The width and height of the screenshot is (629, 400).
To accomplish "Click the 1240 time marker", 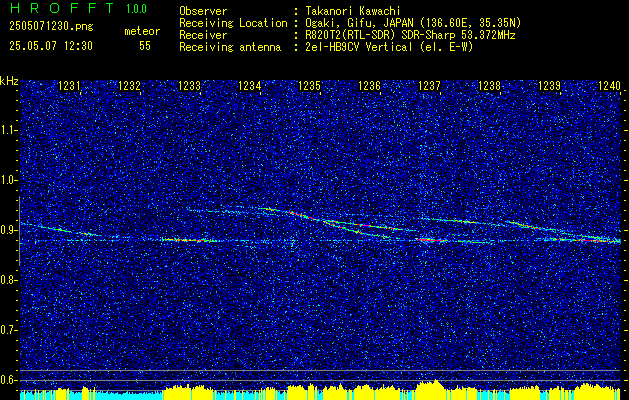I will click(x=609, y=86).
